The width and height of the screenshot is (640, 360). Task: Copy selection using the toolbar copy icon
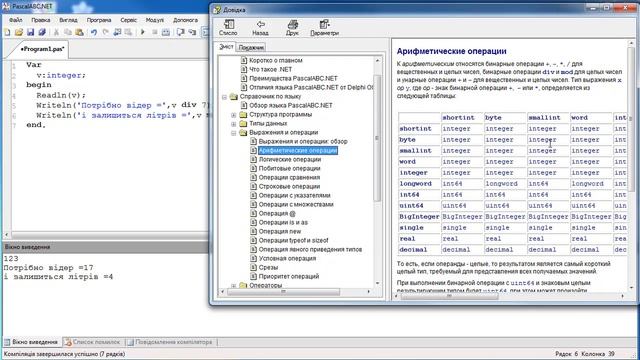(x=68, y=32)
